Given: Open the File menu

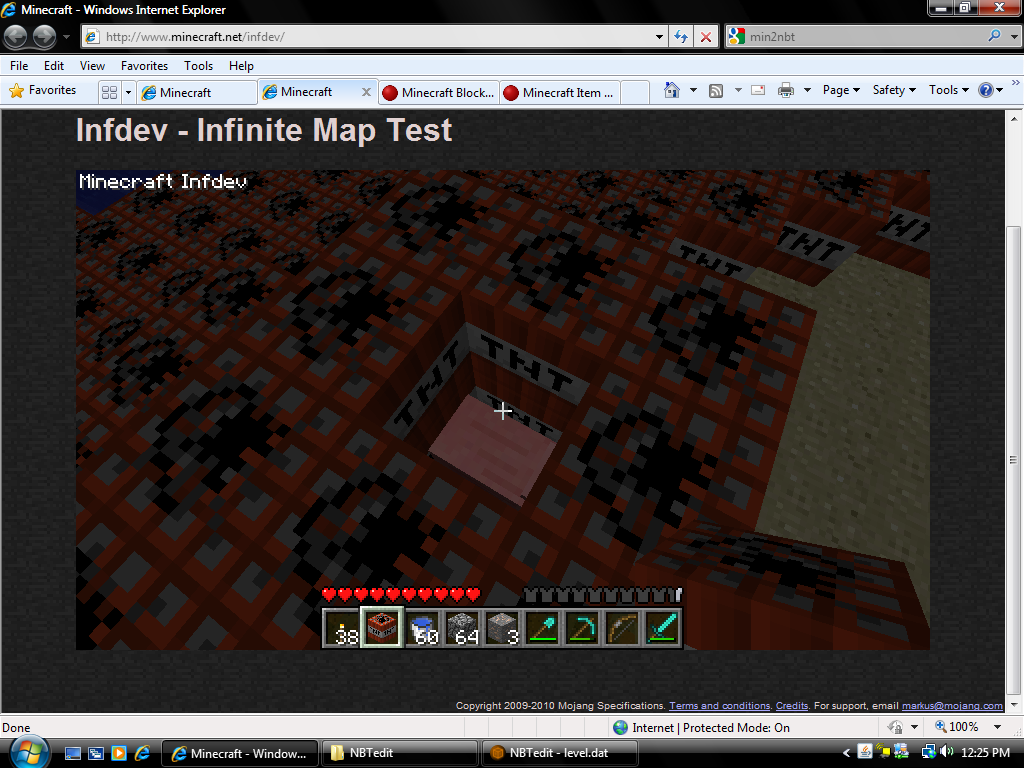Looking at the screenshot, I should (x=19, y=66).
